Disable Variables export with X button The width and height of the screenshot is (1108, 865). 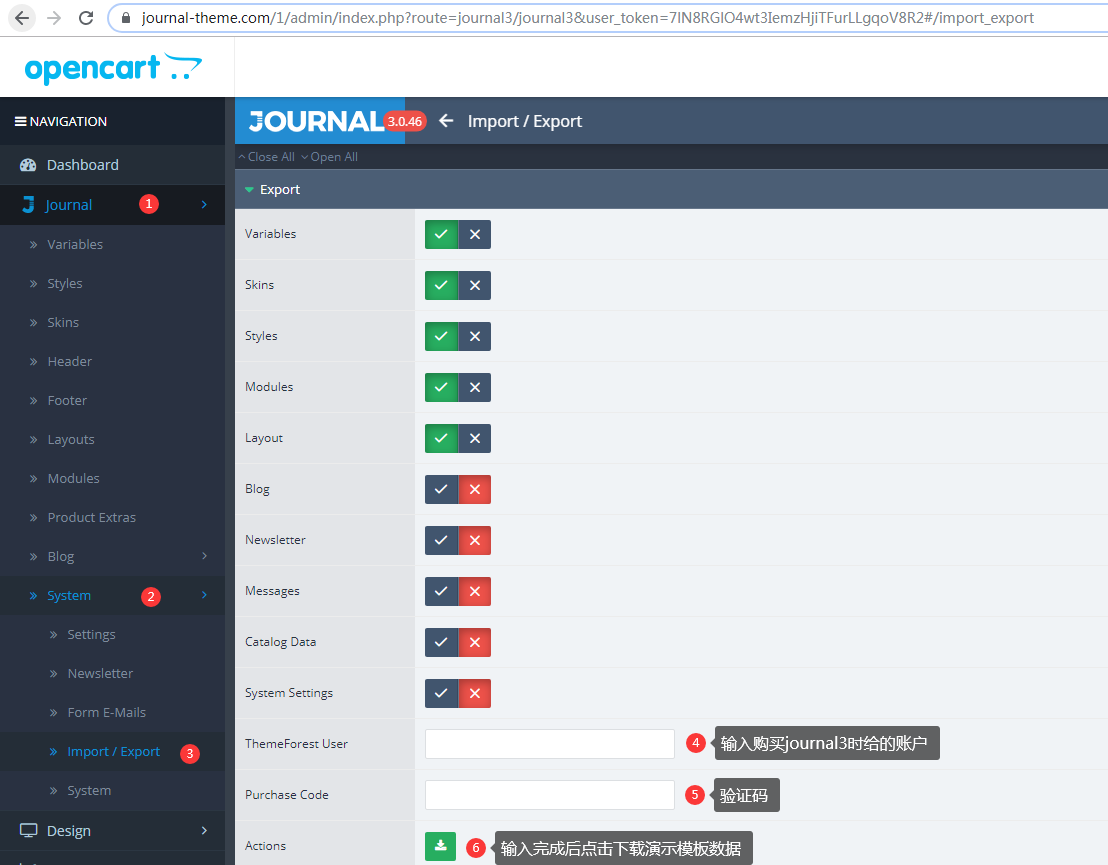pos(475,235)
